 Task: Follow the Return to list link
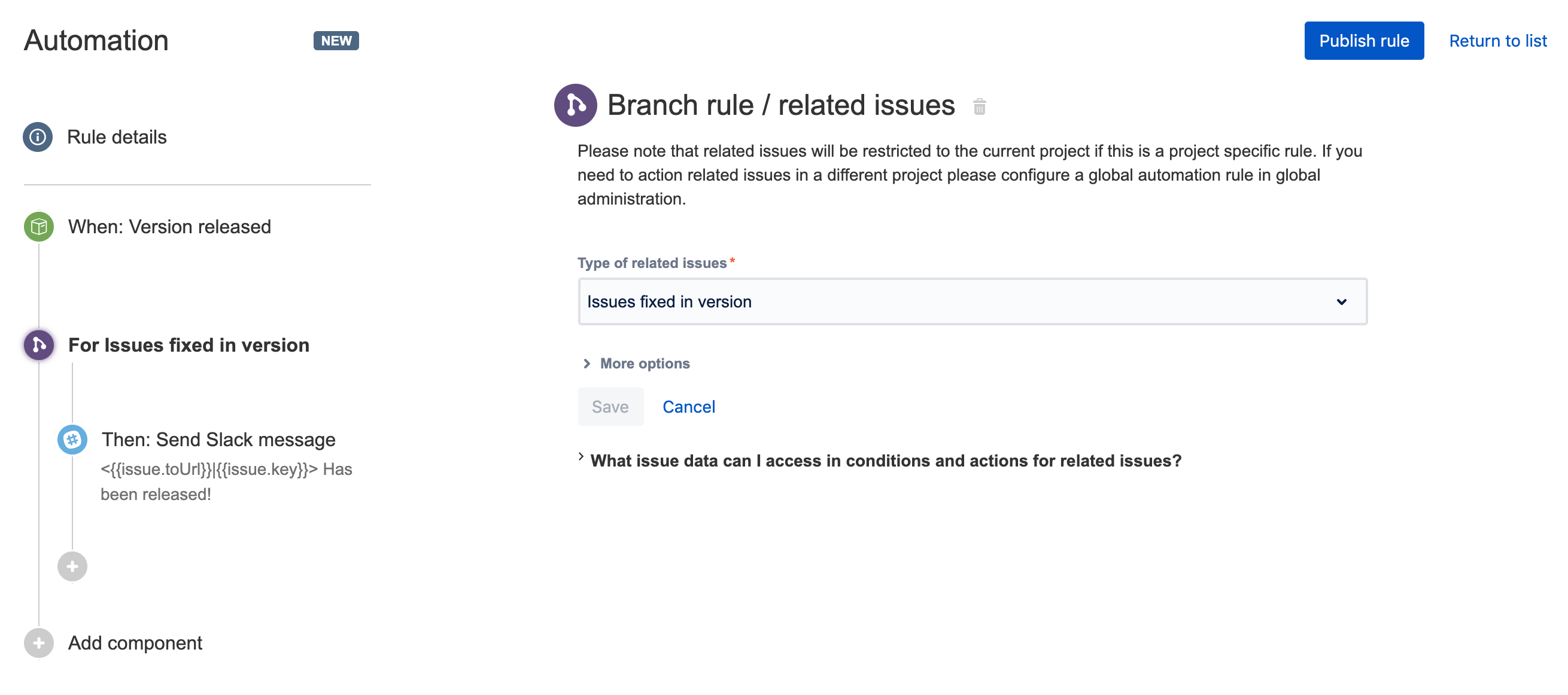(x=1497, y=41)
